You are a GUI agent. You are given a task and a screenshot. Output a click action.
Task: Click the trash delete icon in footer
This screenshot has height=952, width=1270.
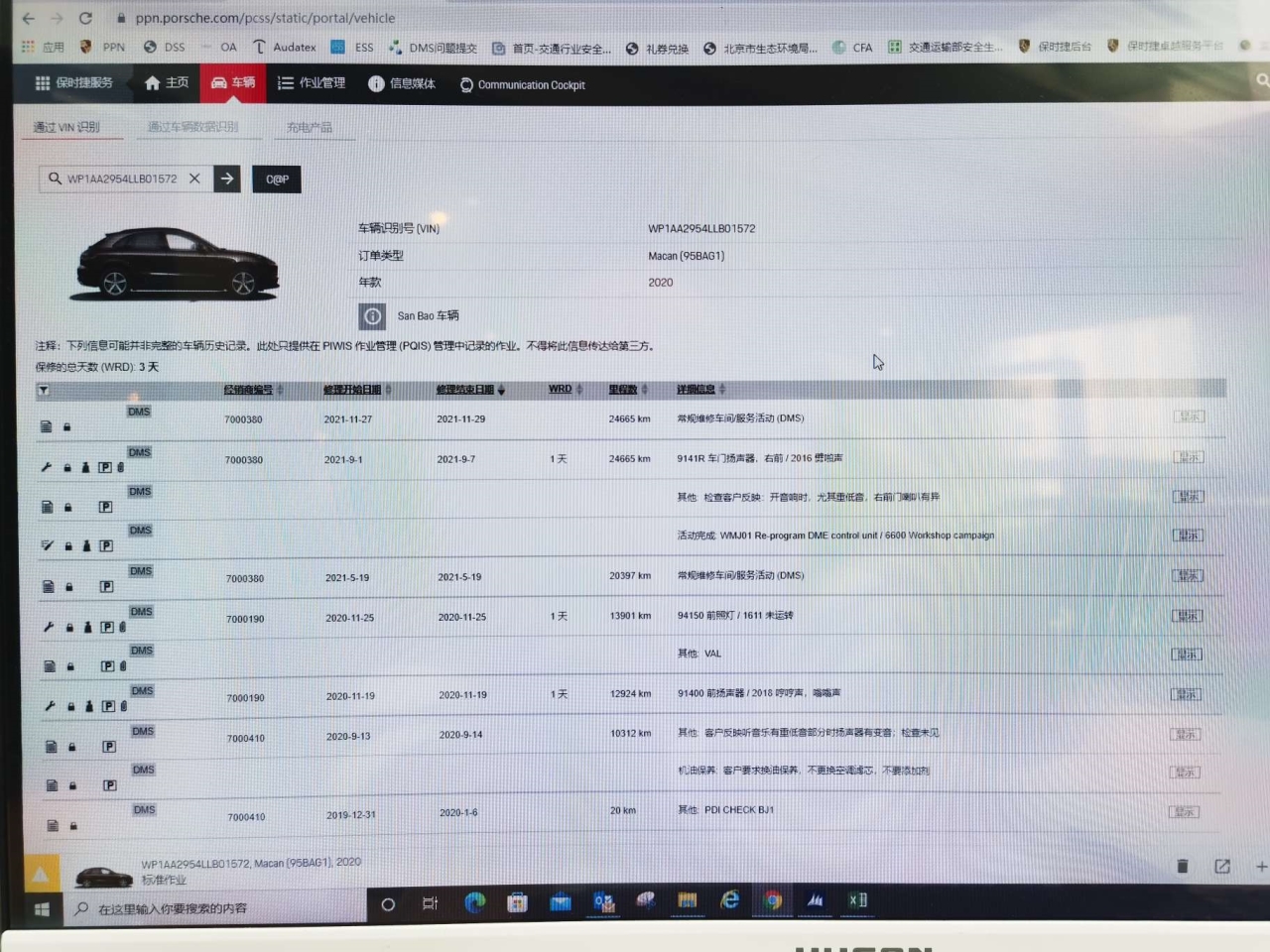1182,867
